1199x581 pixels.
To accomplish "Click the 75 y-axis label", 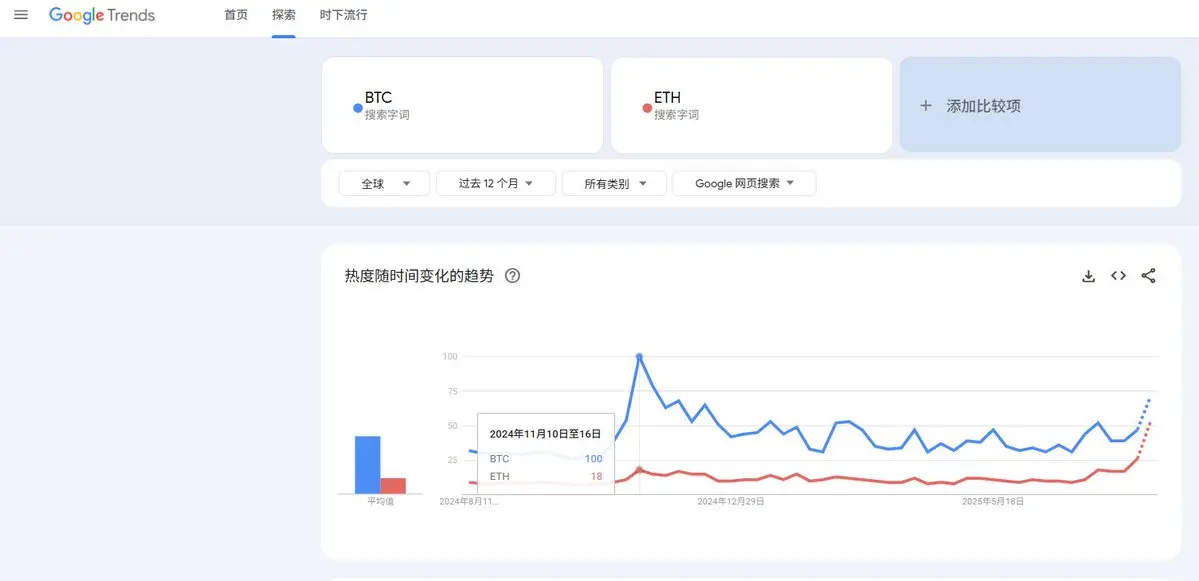I will 452,391.
